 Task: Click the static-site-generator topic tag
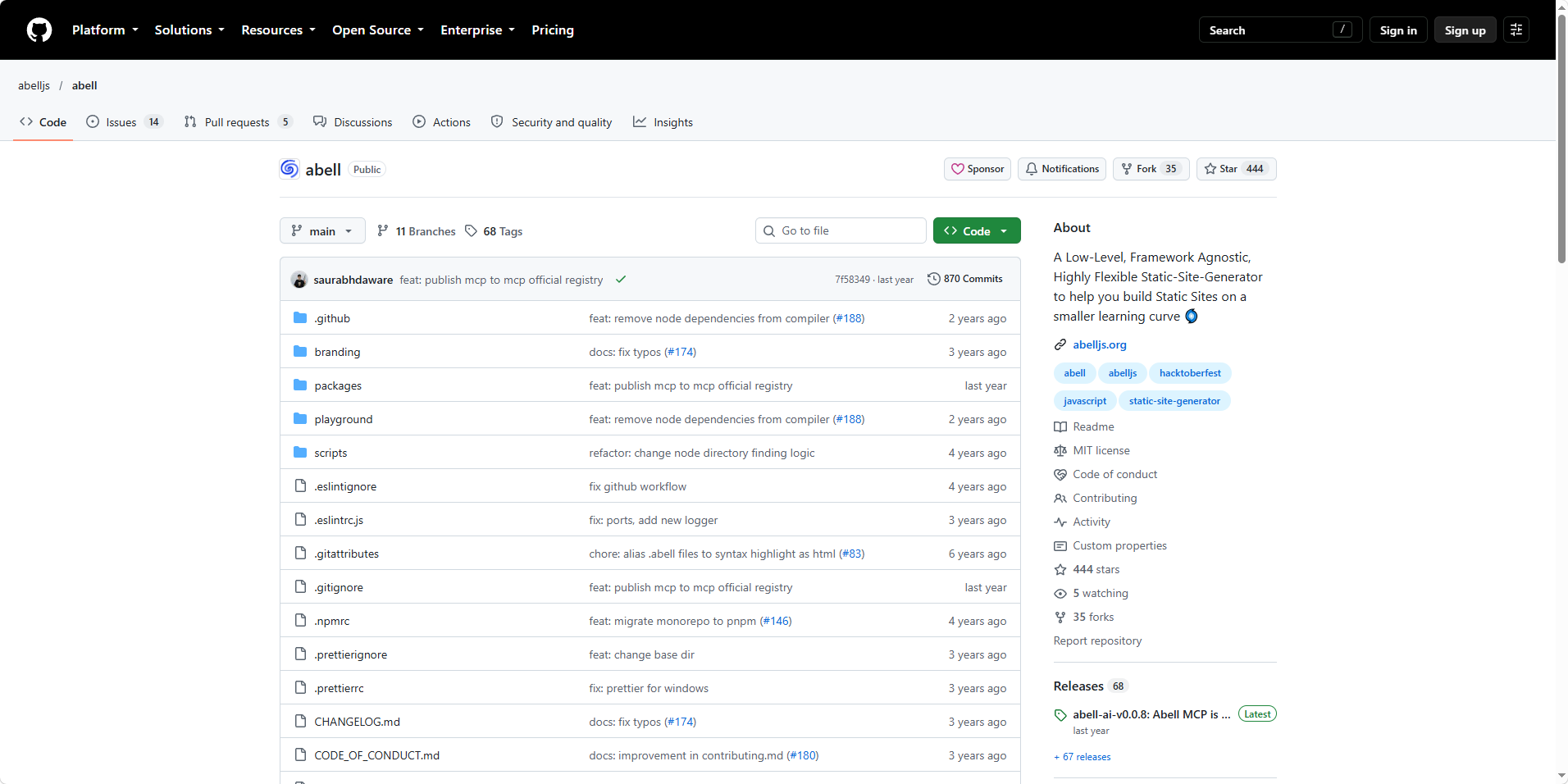pos(1174,401)
